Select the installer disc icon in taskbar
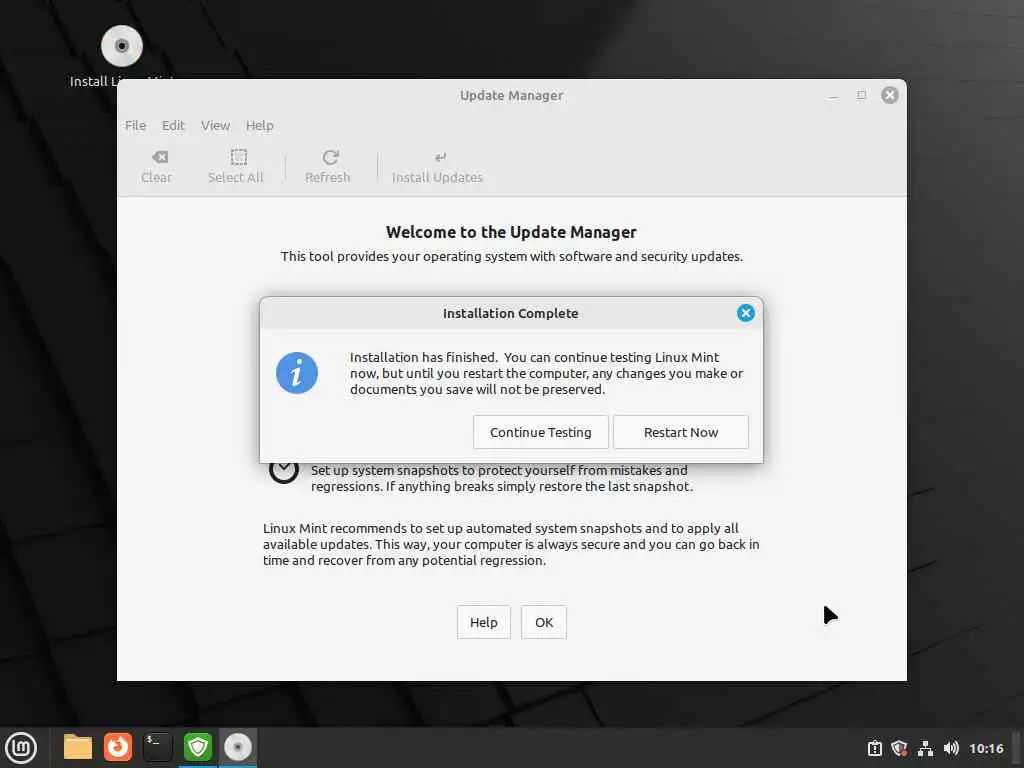This screenshot has width=1024, height=768. [x=238, y=747]
